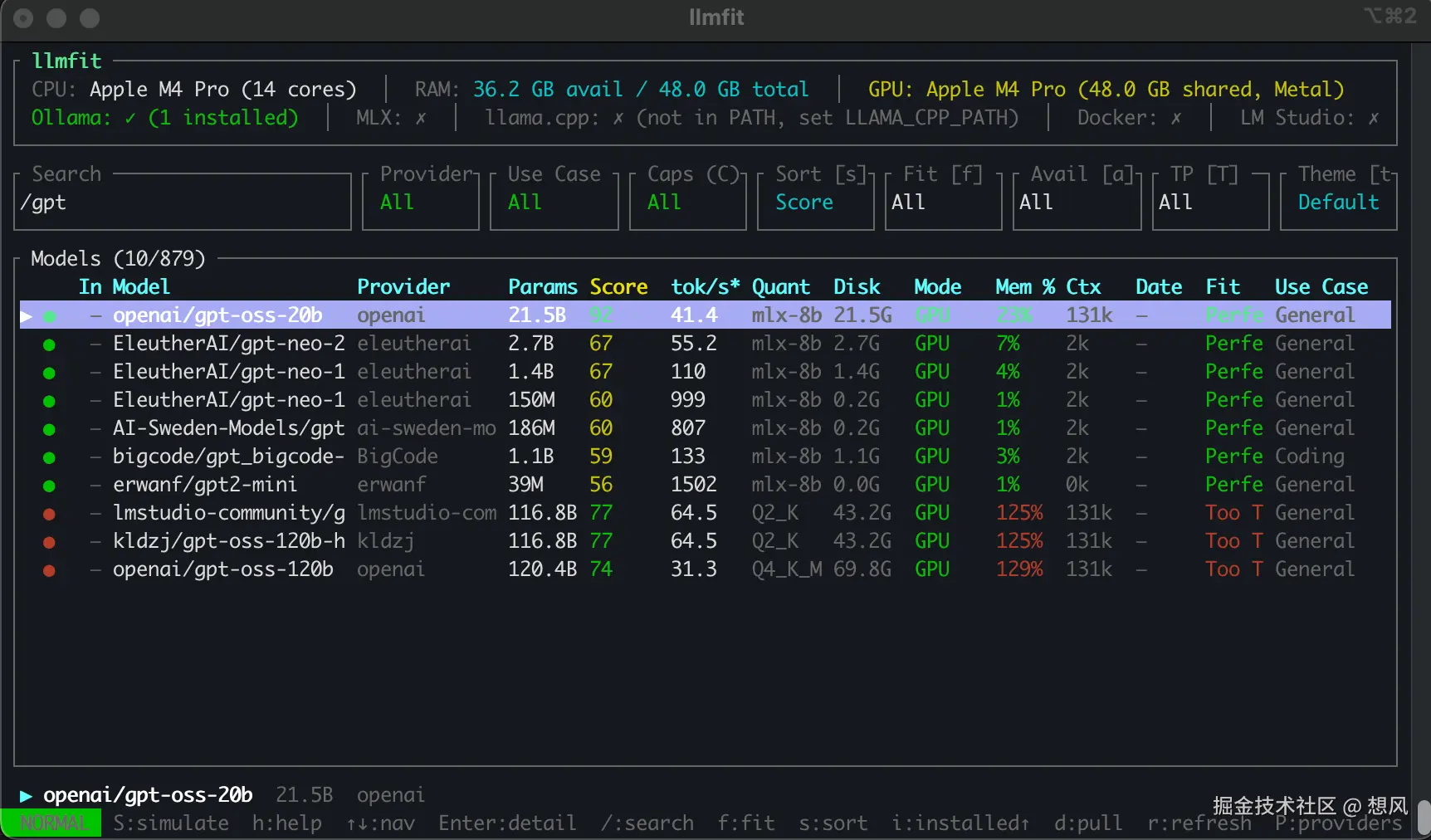Click the 1502 tok/s value
Screen dimensions: 1431x840
coord(694,485)
